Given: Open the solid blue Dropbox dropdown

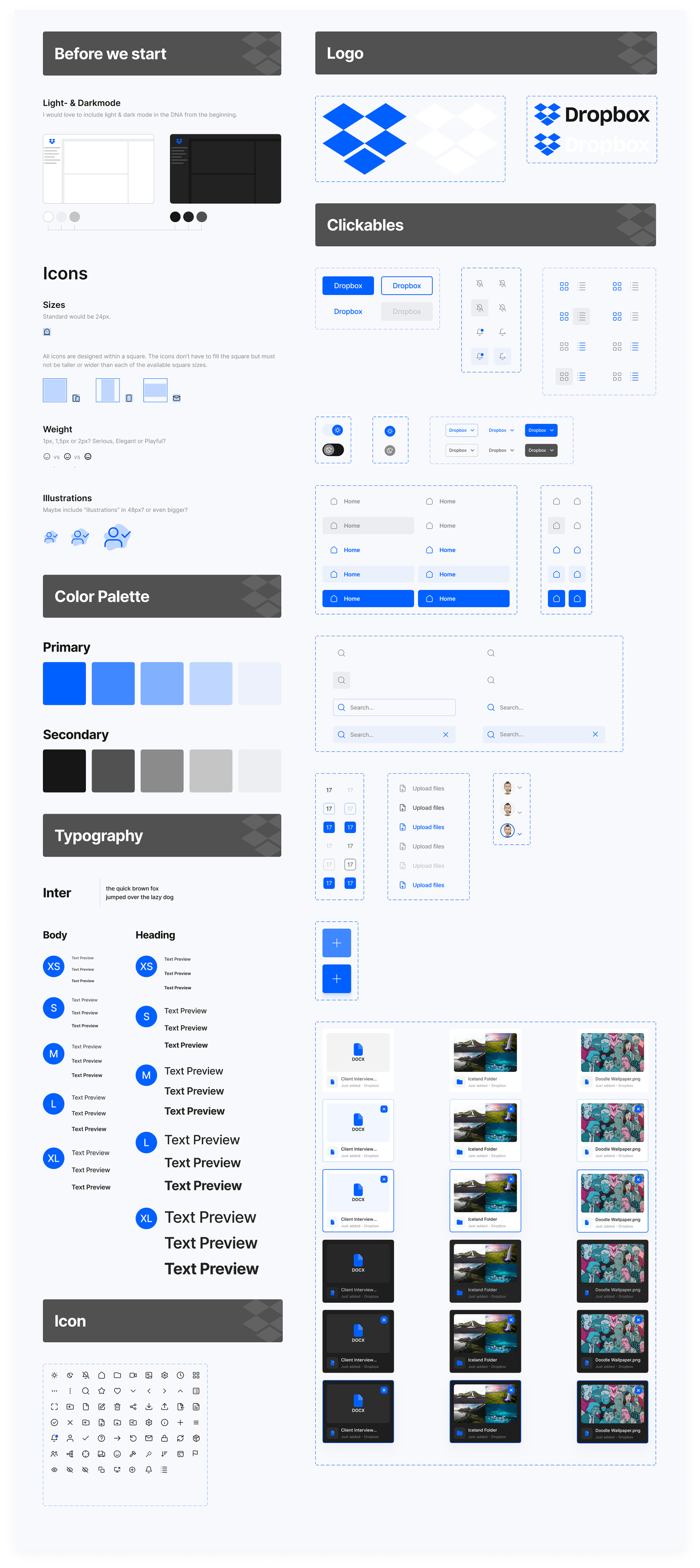Looking at the screenshot, I should coord(541,430).
